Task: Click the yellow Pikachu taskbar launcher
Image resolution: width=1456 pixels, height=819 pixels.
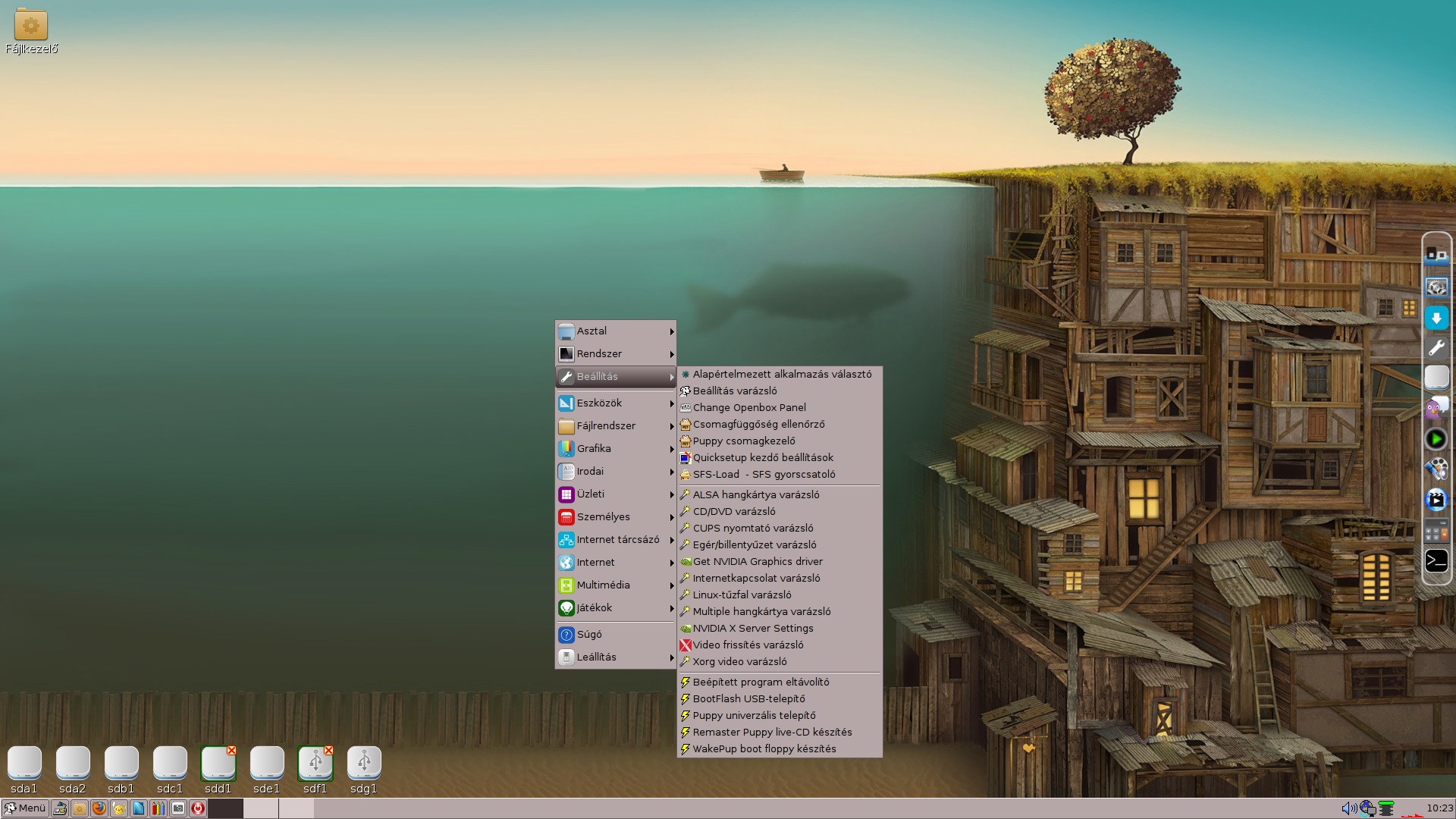Action: click(119, 808)
